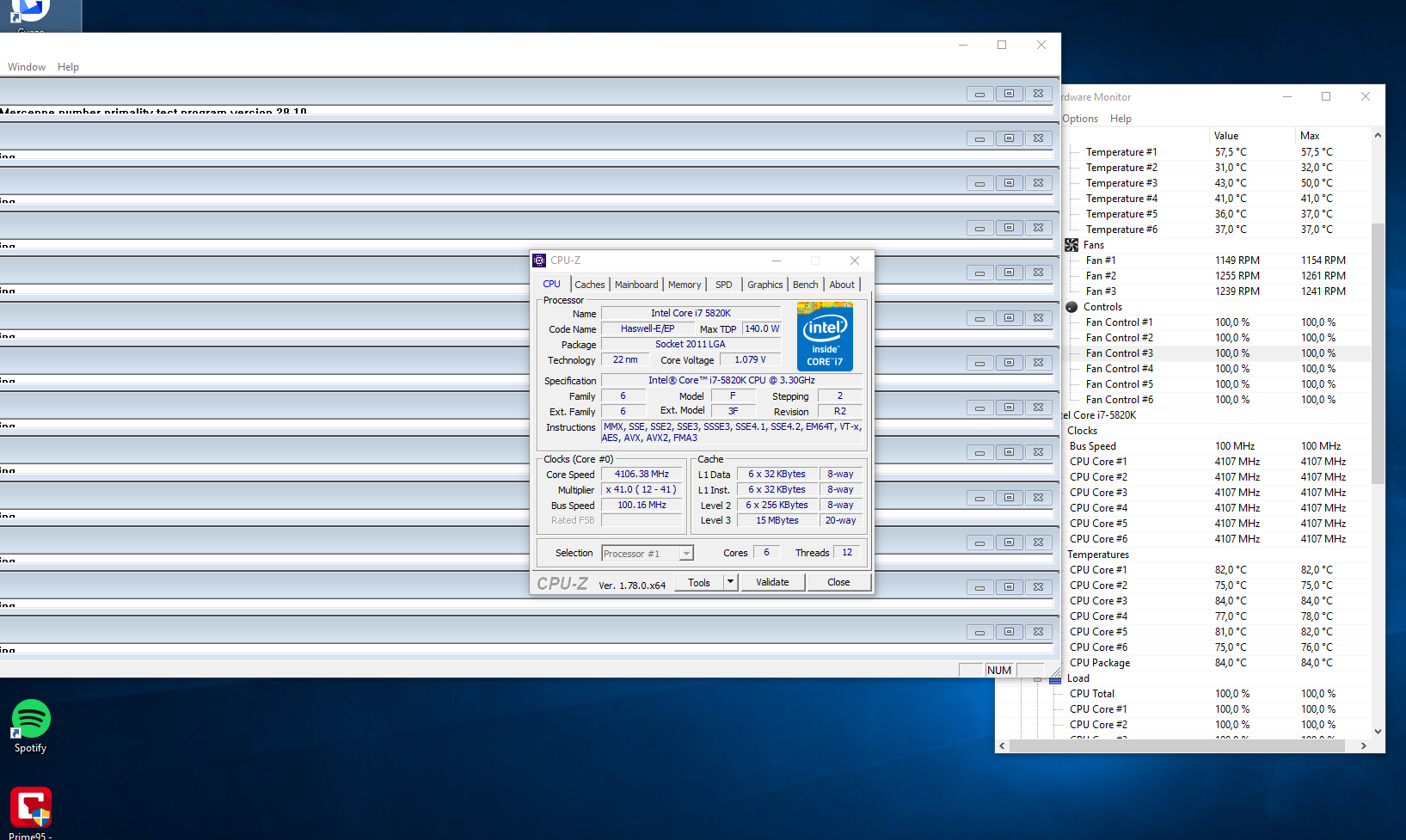The image size is (1406, 840).
Task: Open the Processor #1 selection dropdown
Action: point(648,554)
